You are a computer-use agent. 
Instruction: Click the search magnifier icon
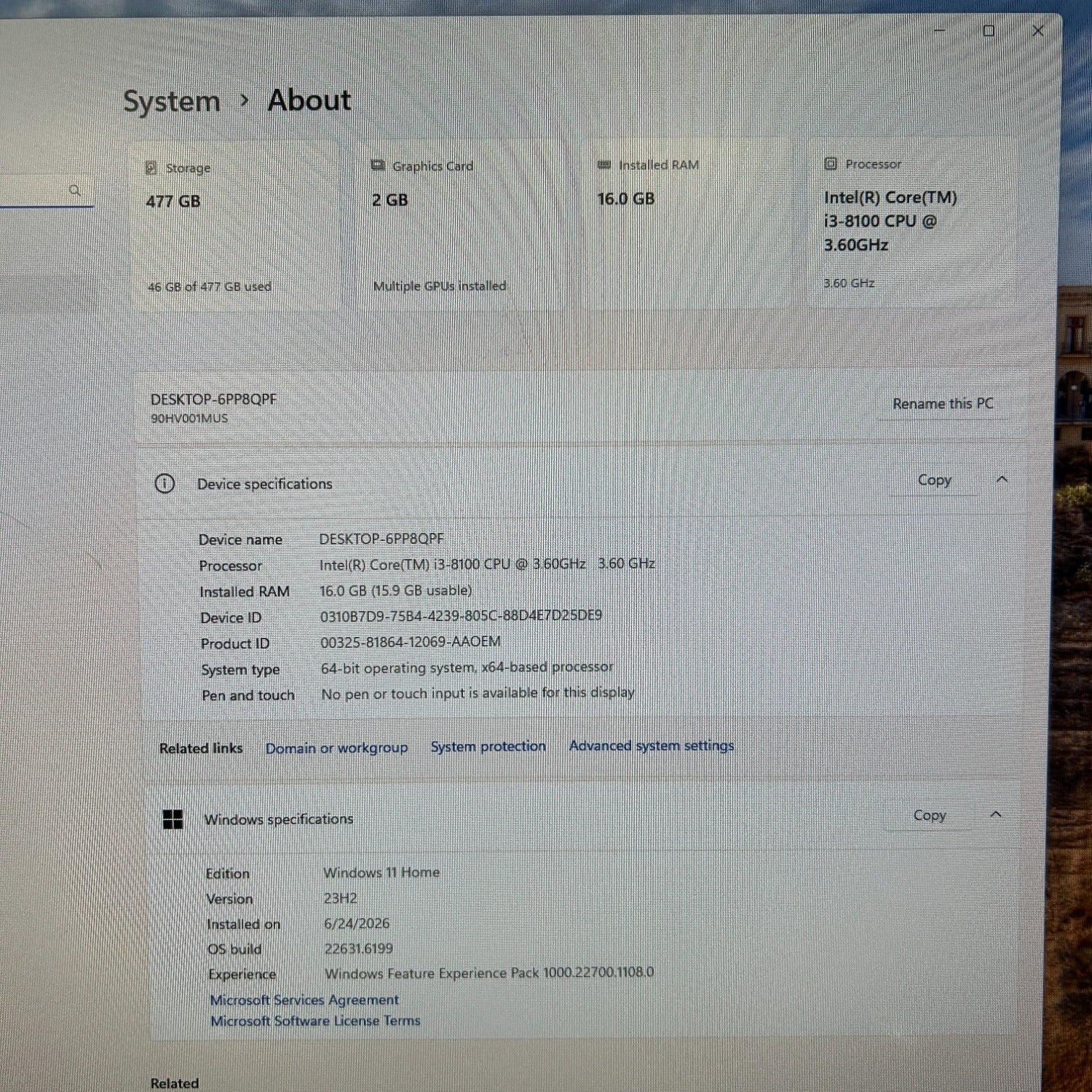(x=74, y=190)
